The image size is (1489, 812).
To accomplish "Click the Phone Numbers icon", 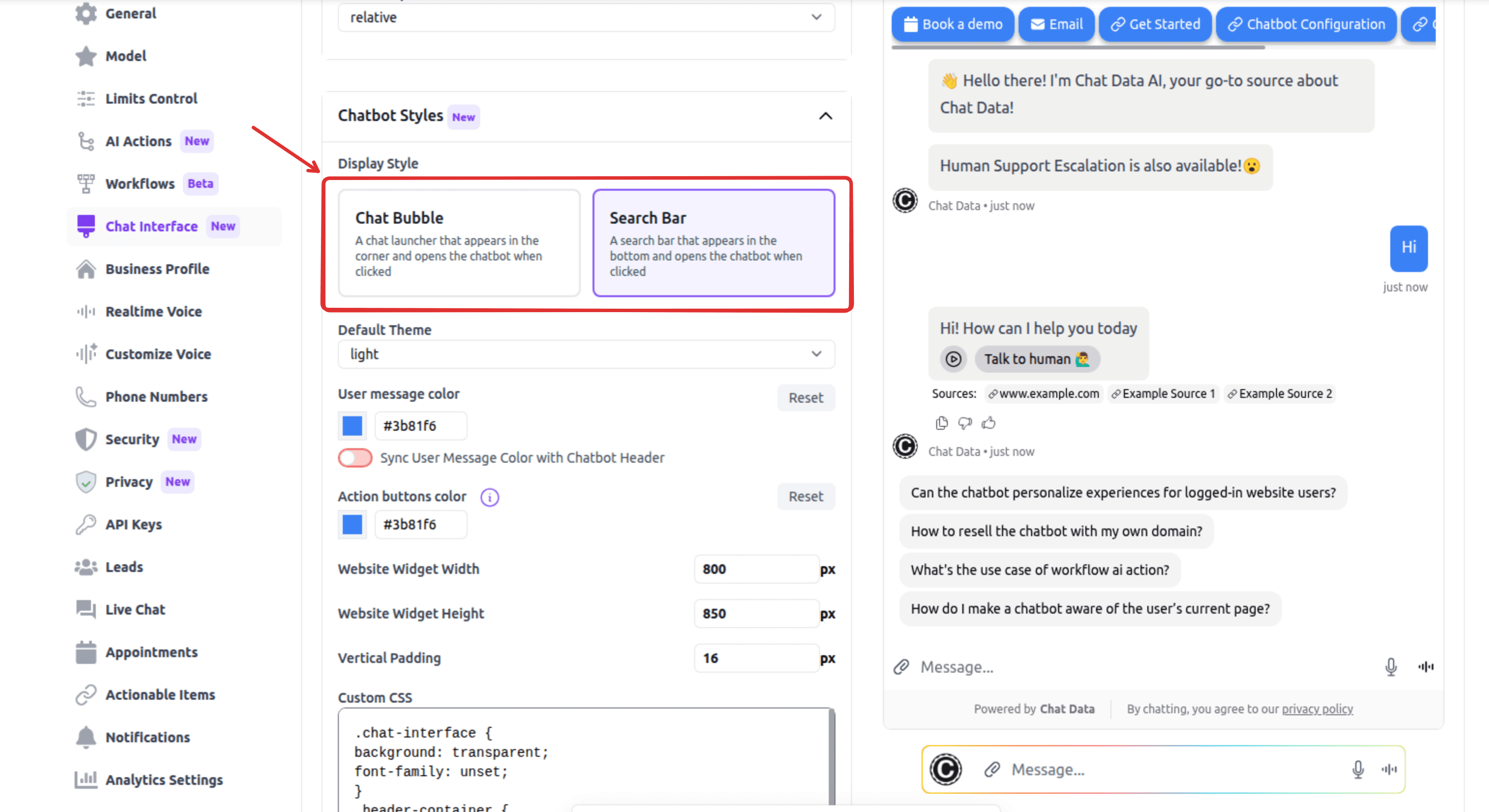I will pyautogui.click(x=86, y=396).
